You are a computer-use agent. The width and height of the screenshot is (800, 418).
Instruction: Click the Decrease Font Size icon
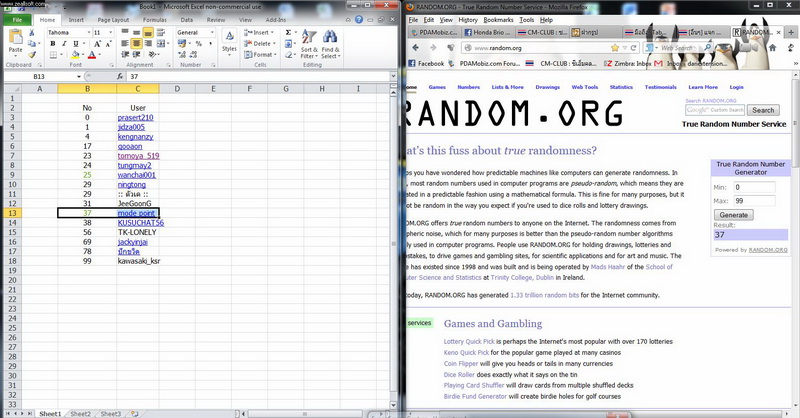[x=109, y=44]
